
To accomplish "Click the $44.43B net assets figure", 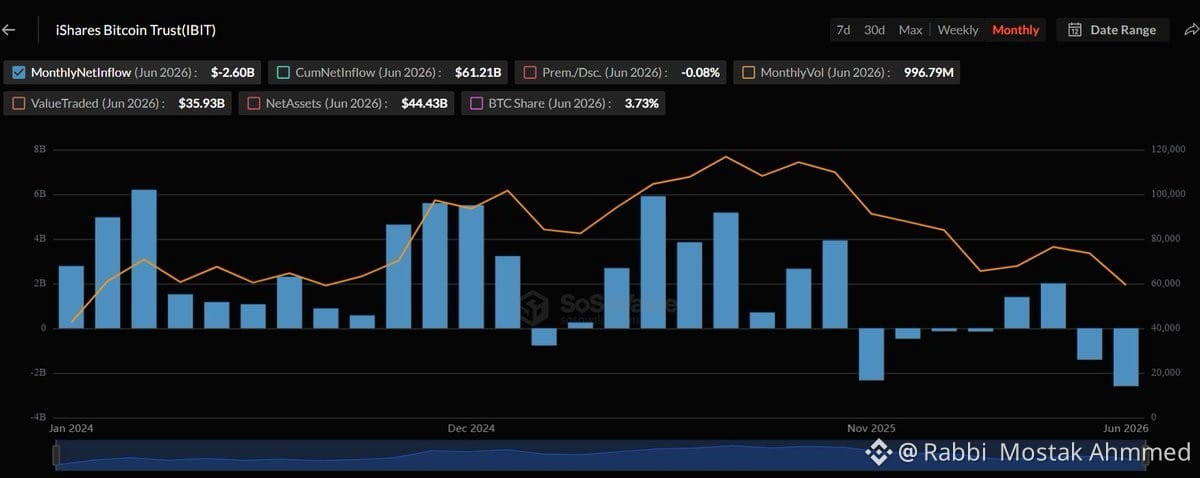I will coord(425,103).
